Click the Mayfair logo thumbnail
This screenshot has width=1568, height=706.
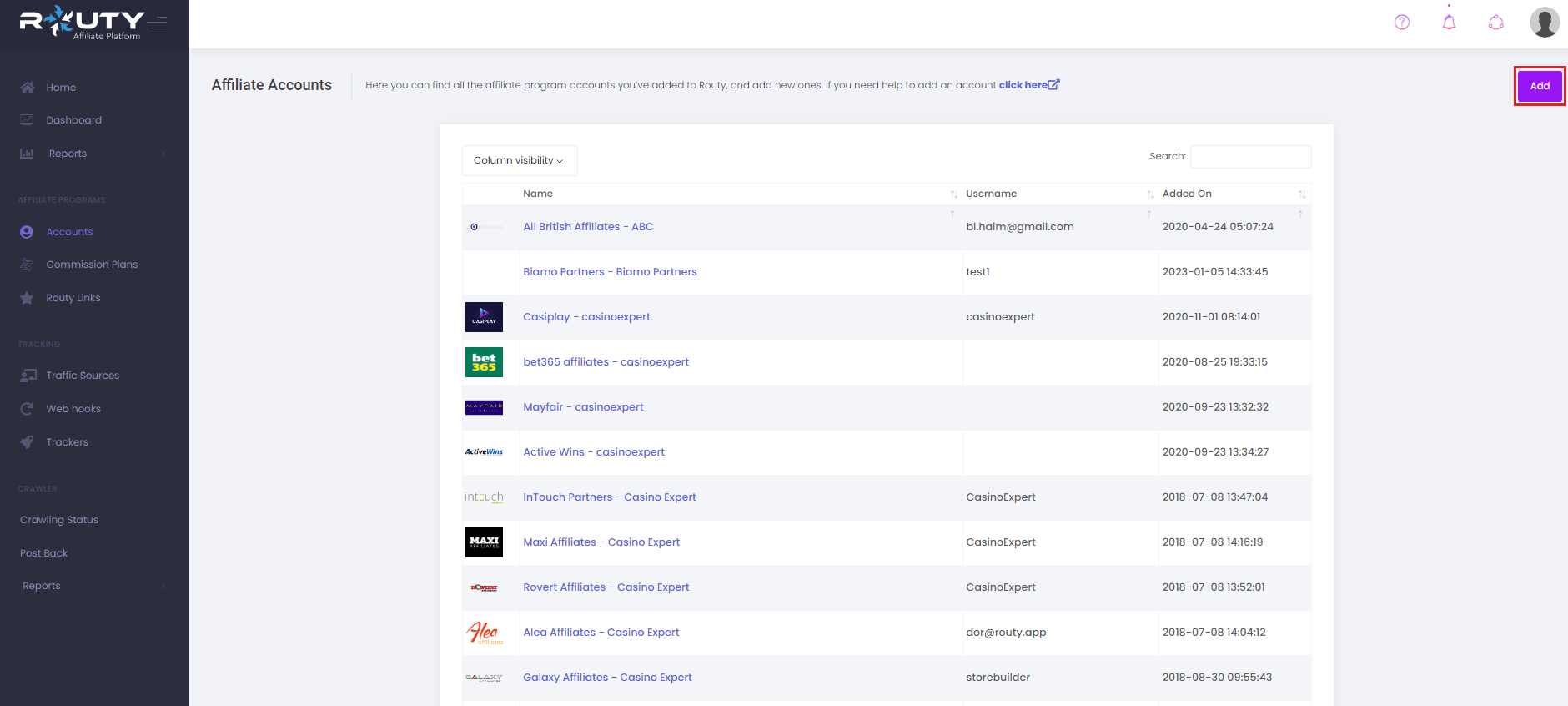[x=484, y=407]
